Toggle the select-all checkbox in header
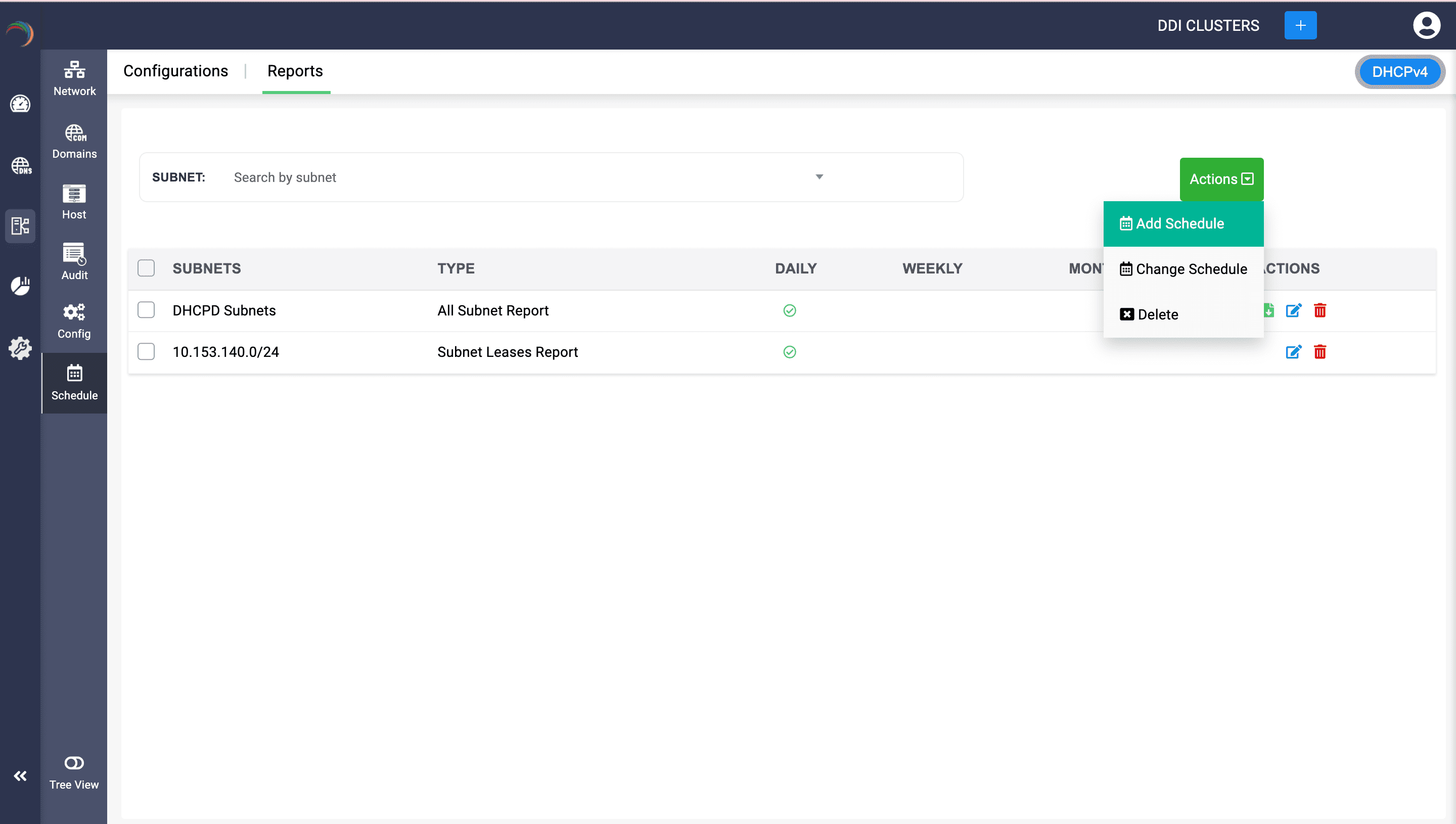 [146, 268]
